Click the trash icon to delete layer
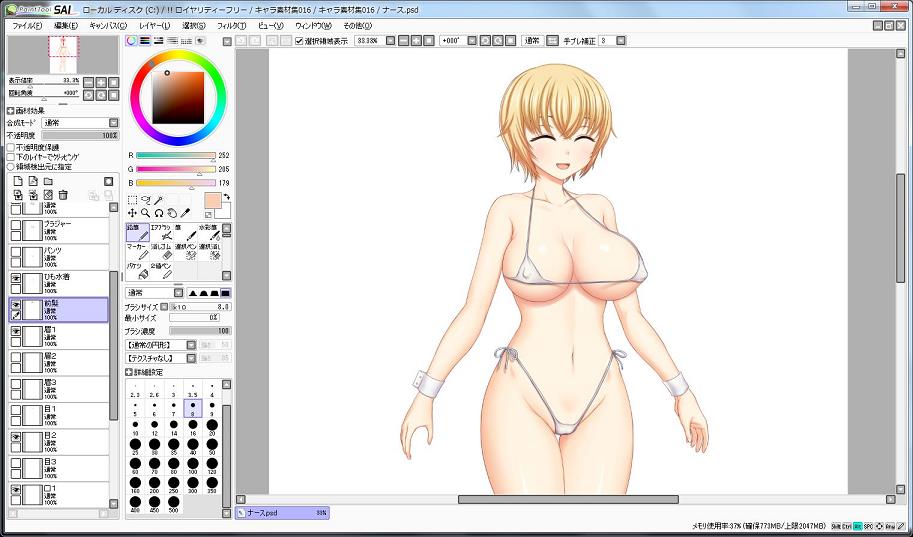The image size is (913, 537). pos(63,195)
